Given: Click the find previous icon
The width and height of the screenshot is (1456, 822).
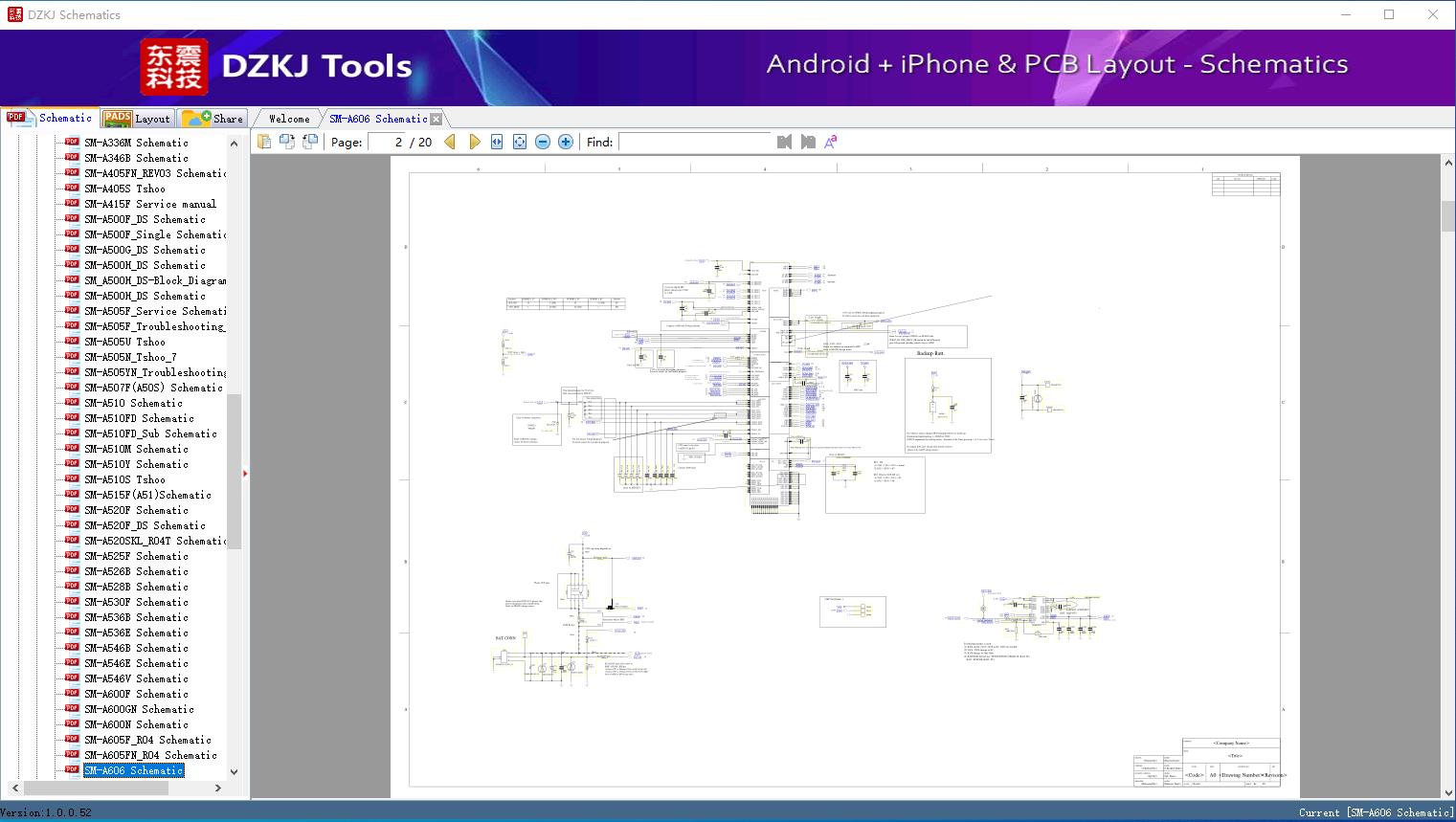Looking at the screenshot, I should coord(785,142).
